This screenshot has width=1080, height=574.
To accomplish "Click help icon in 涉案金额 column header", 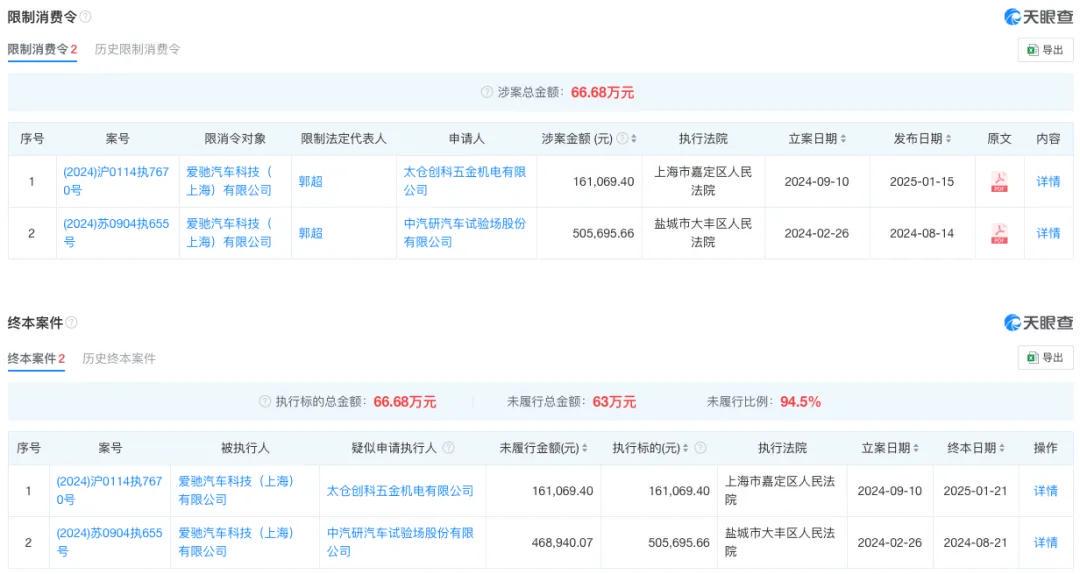I will coord(622,139).
